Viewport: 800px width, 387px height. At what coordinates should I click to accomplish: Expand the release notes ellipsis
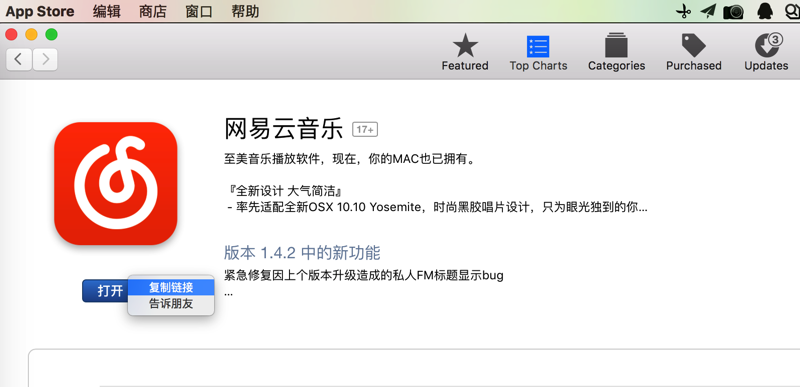coord(228,294)
